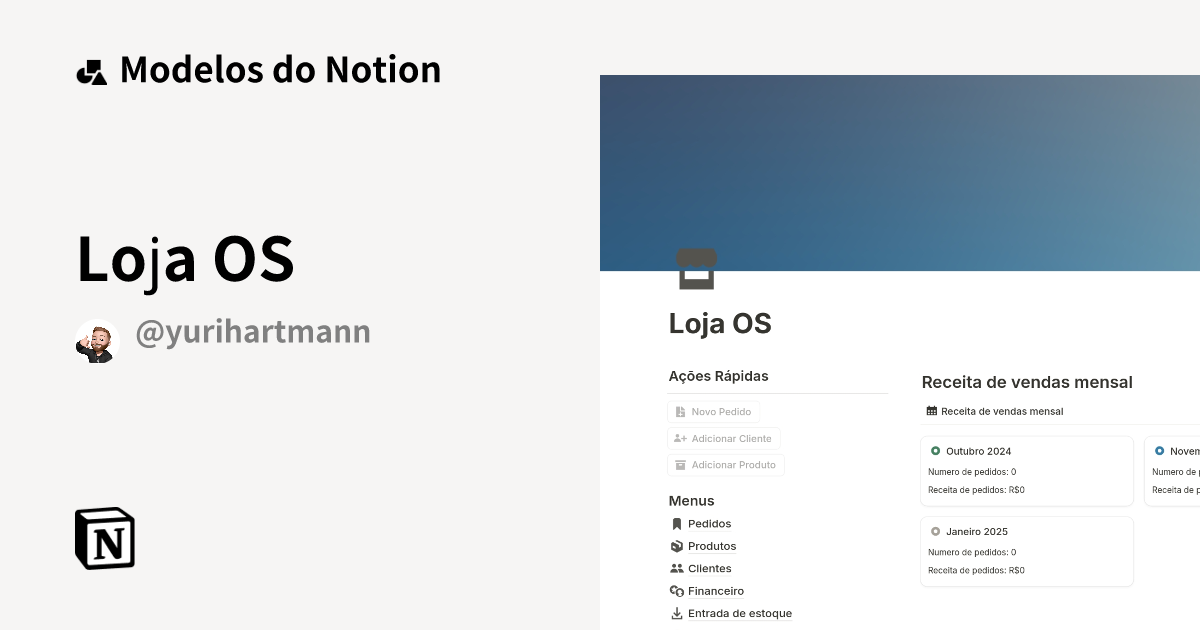Screen dimensions: 1200x630
Task: Select the blue status dot on Novembro
Action: point(1160,451)
